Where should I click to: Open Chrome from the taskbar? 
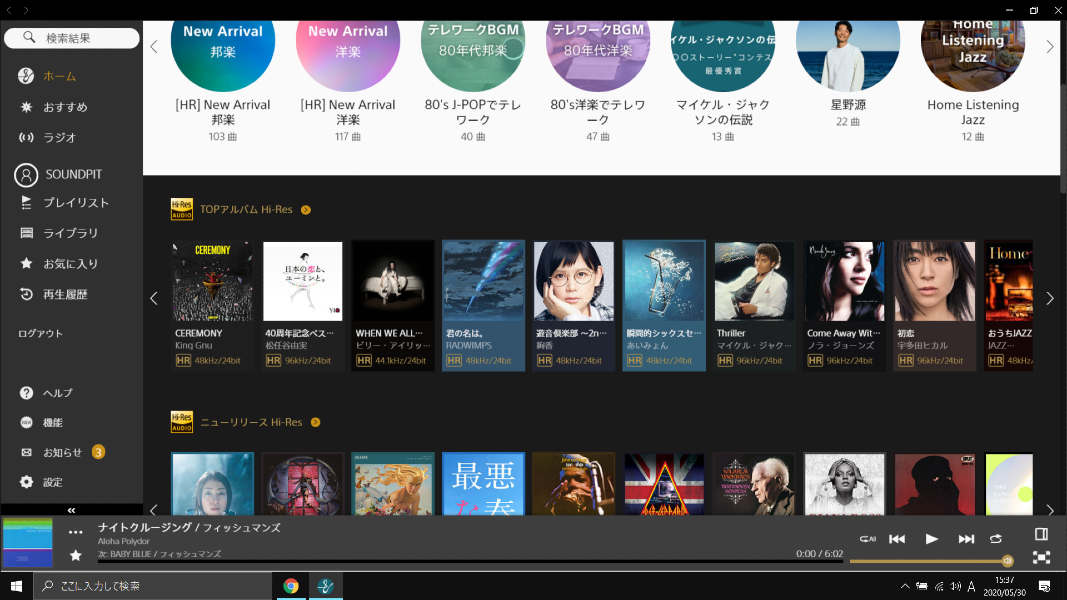coord(291,586)
